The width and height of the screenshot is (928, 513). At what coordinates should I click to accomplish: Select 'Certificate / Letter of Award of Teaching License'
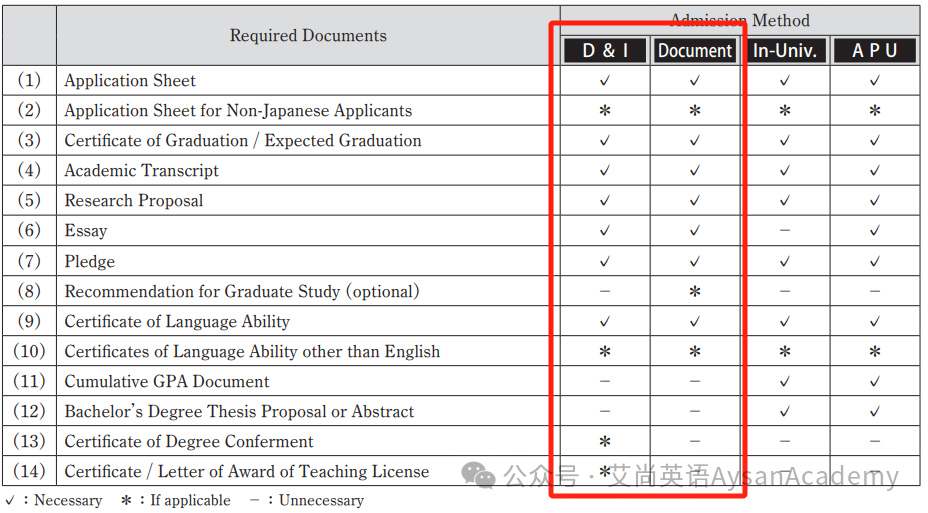coord(247,472)
